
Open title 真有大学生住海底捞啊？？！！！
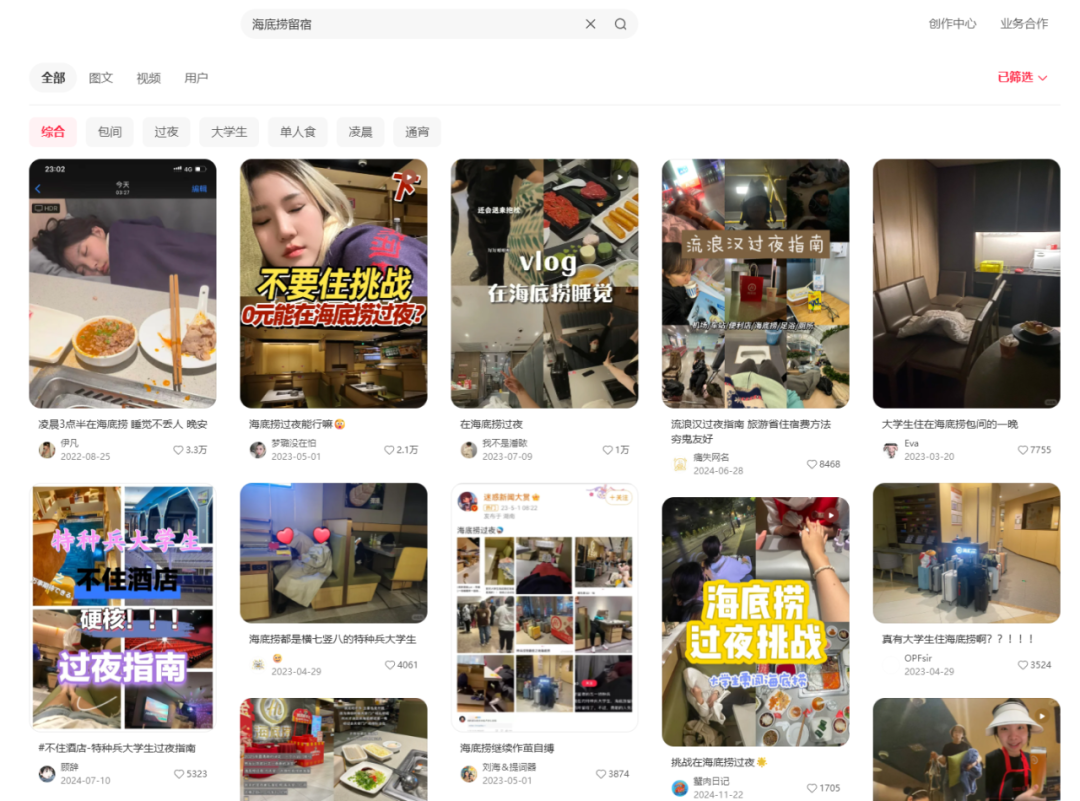click(957, 639)
